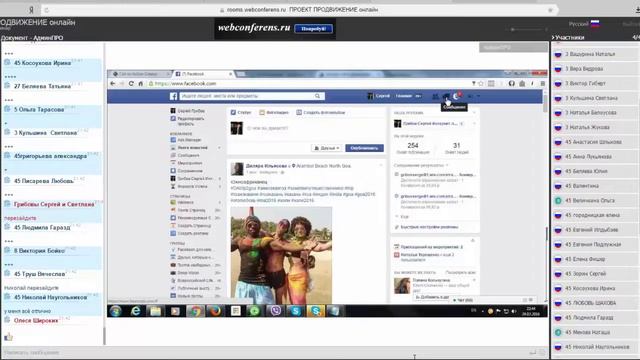Open Events in left sidebar

(x=187, y=163)
